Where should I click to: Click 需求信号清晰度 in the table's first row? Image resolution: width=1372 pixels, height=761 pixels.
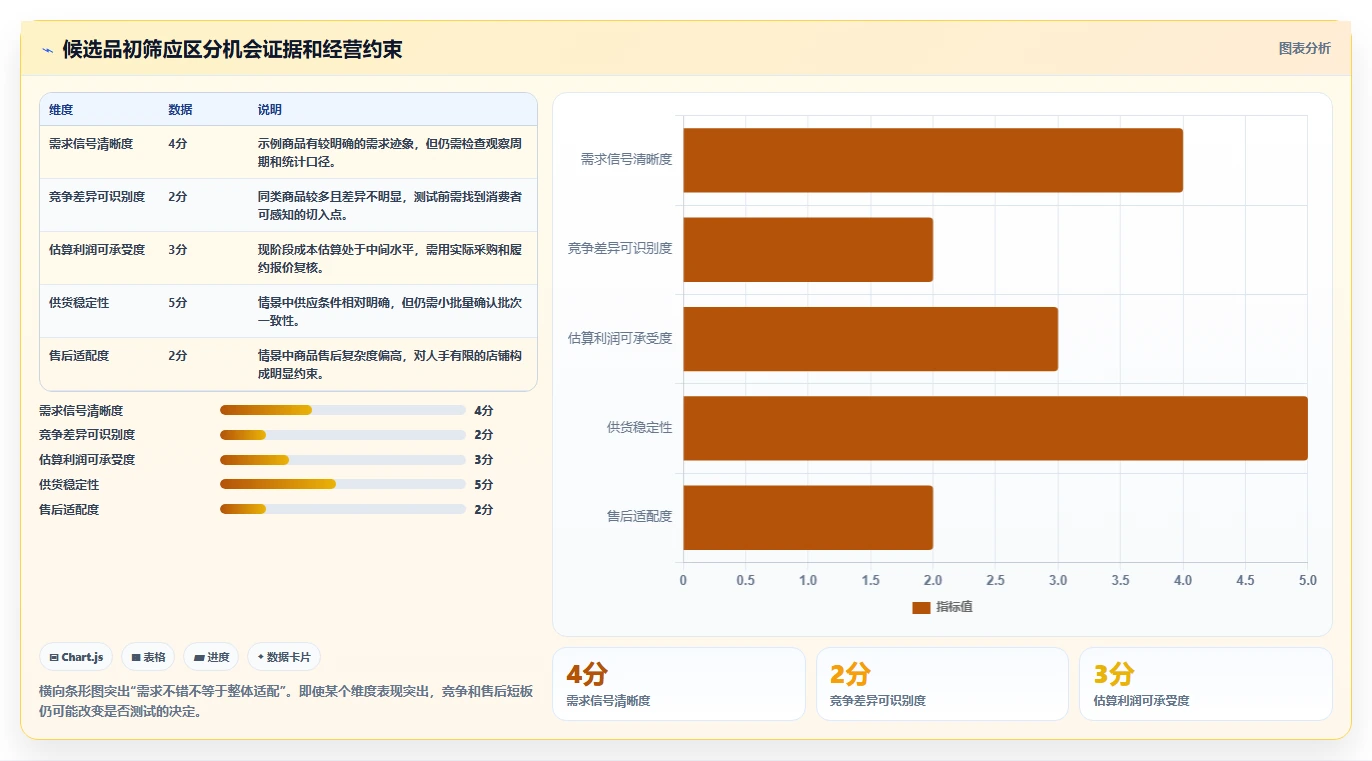pyautogui.click(x=91, y=143)
